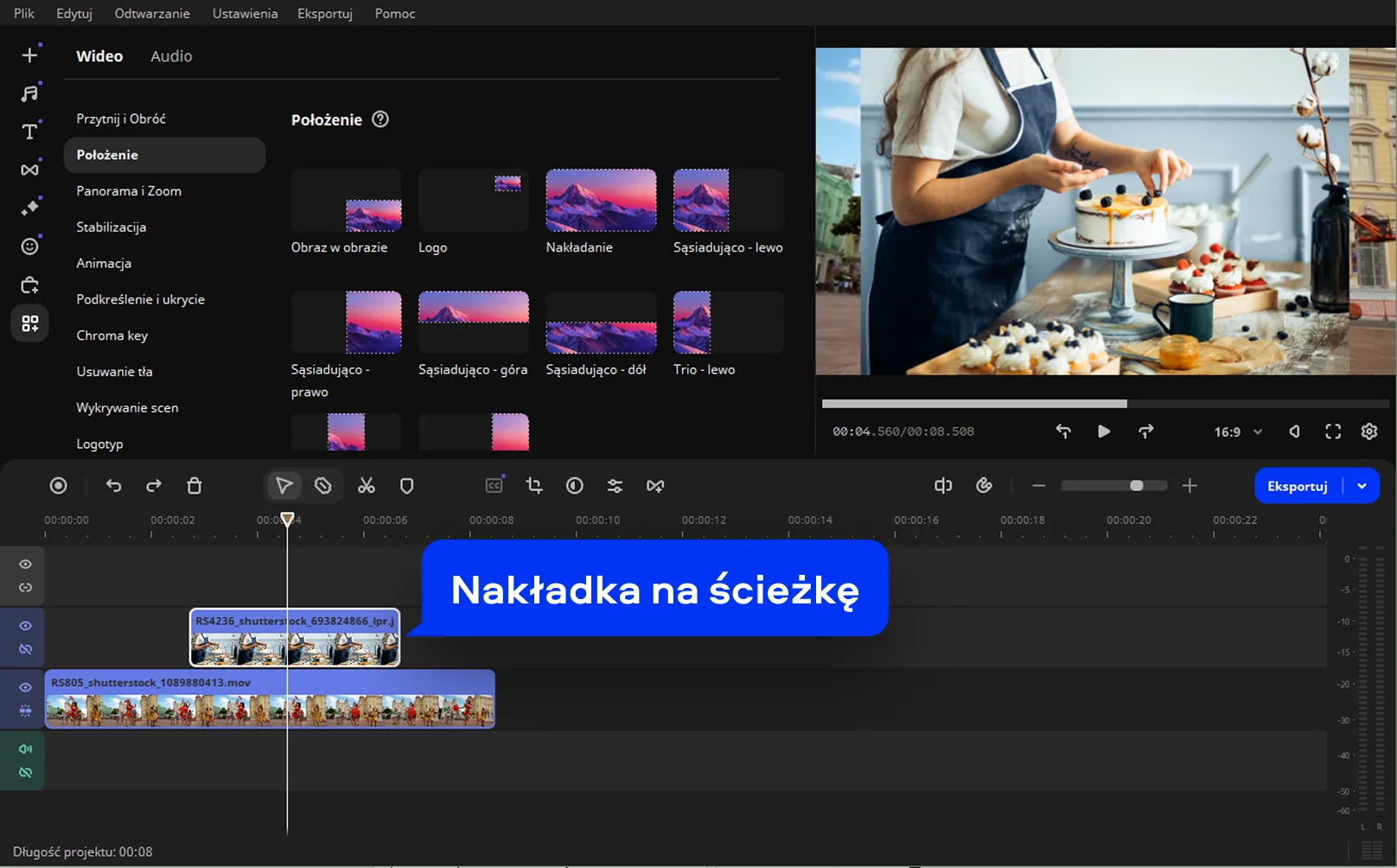The height and width of the screenshot is (868, 1397).
Task: Click the record button in timeline toolbar
Action: tap(58, 486)
